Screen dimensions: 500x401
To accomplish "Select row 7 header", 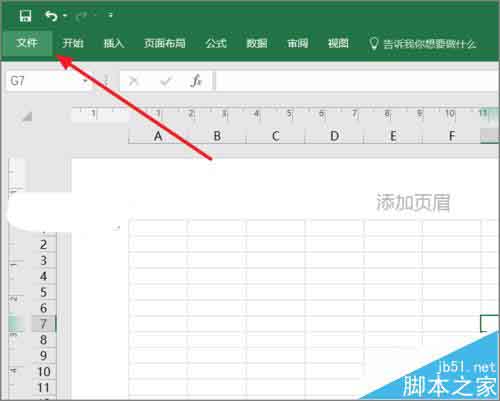I will [43, 324].
